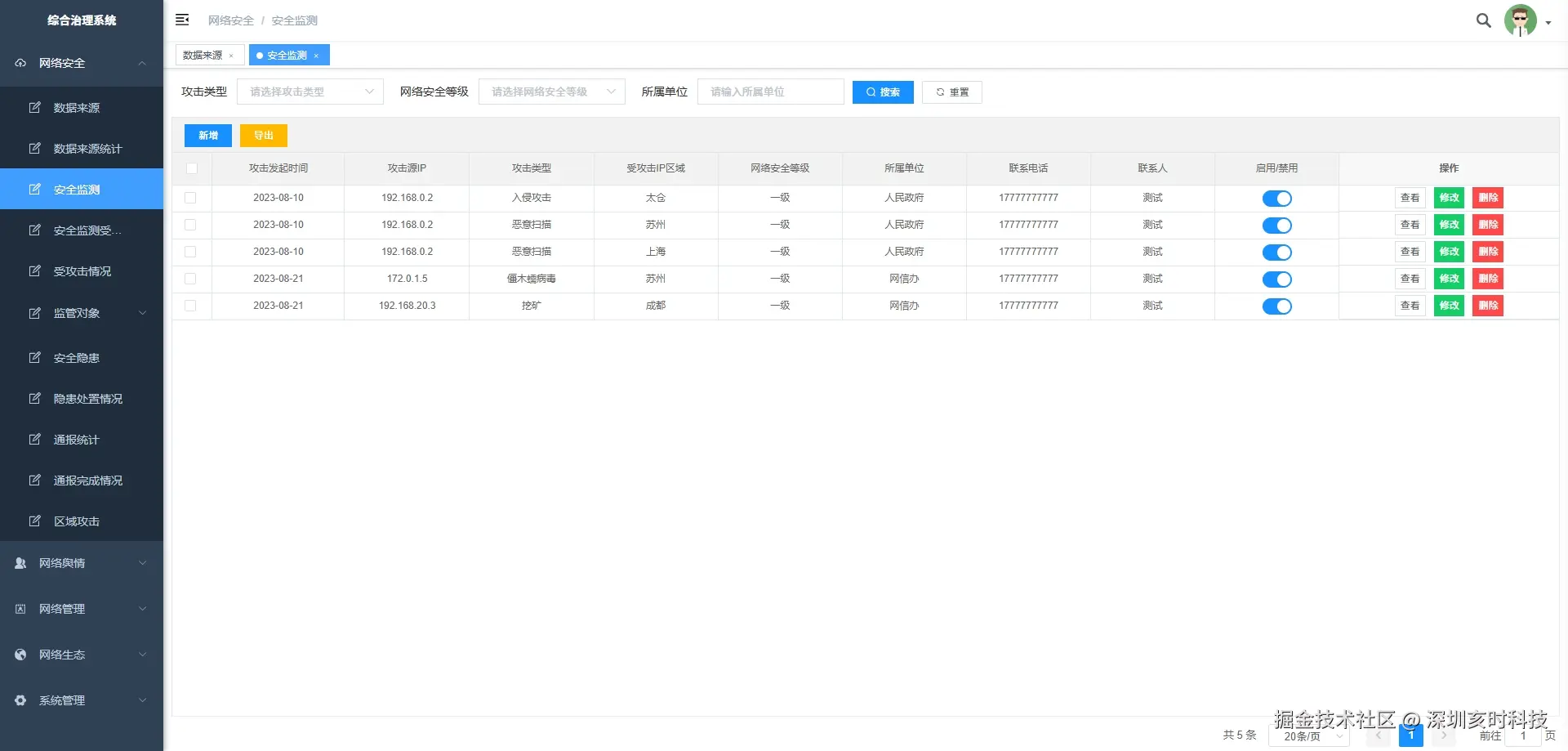1568x751 pixels.
Task: Open 受攻击情况 in the sidebar
Action: click(x=82, y=270)
